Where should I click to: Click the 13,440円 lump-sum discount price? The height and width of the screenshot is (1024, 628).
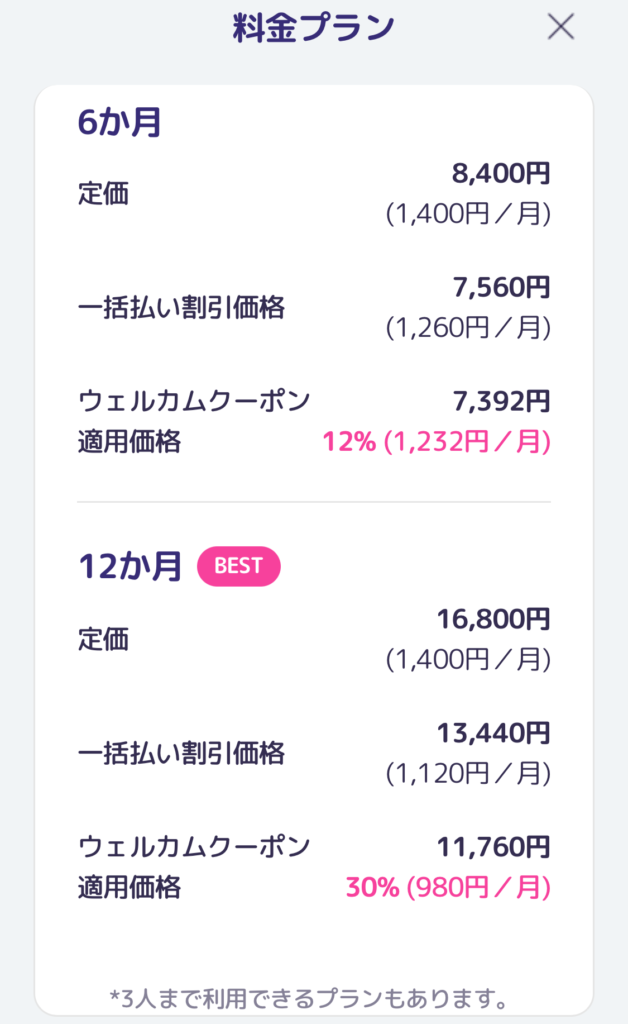(493, 733)
